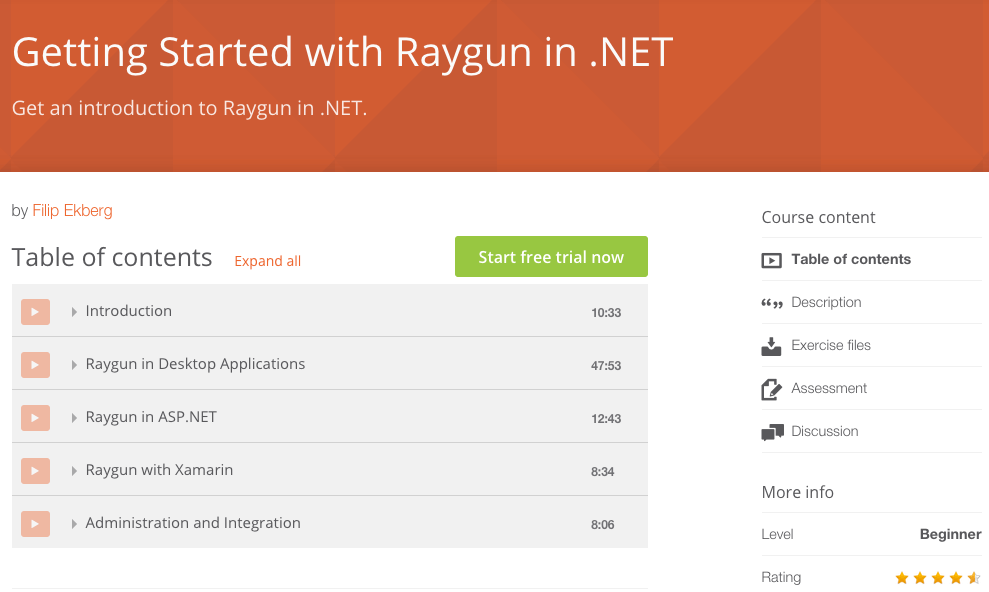The height and width of the screenshot is (592, 989).
Task: Play the Introduction module
Action: (x=35, y=312)
